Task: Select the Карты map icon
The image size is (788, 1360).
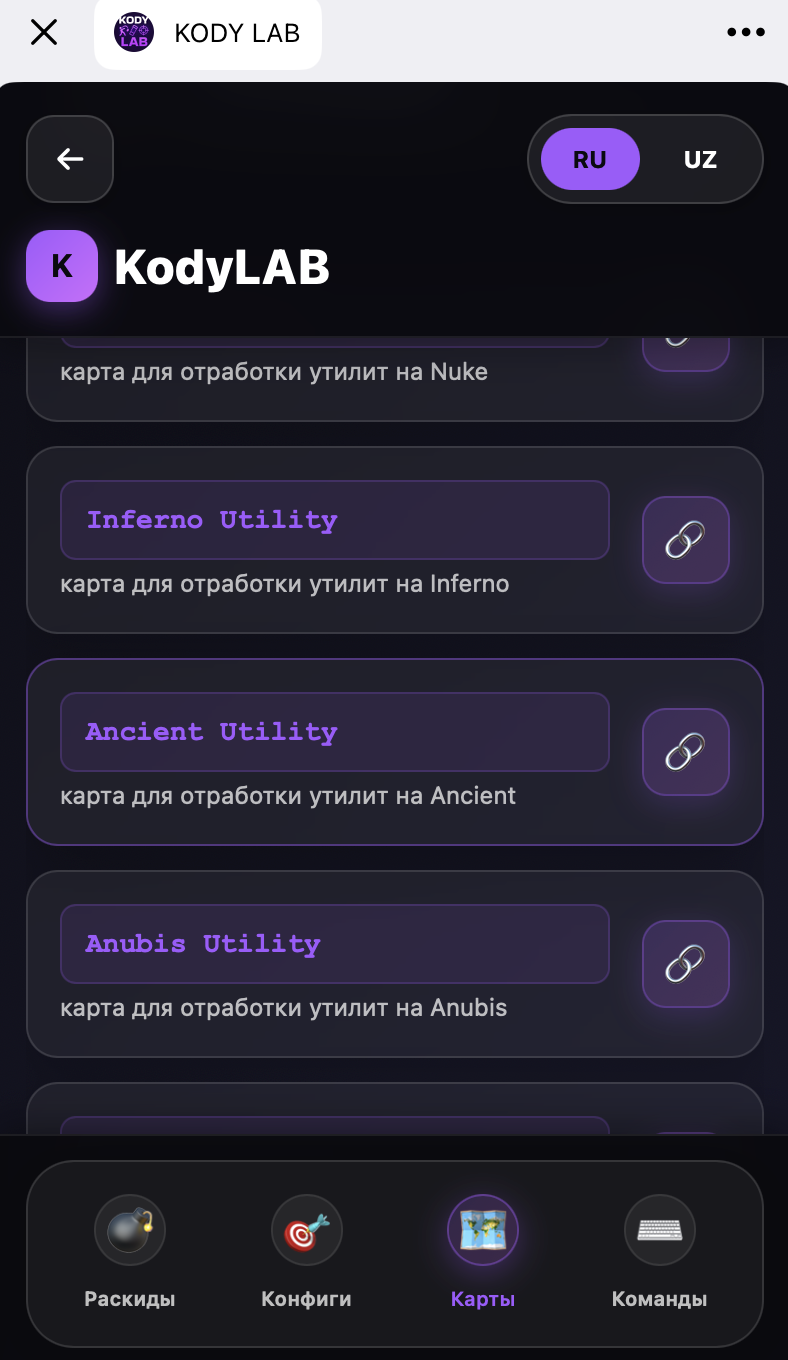Action: click(483, 1230)
